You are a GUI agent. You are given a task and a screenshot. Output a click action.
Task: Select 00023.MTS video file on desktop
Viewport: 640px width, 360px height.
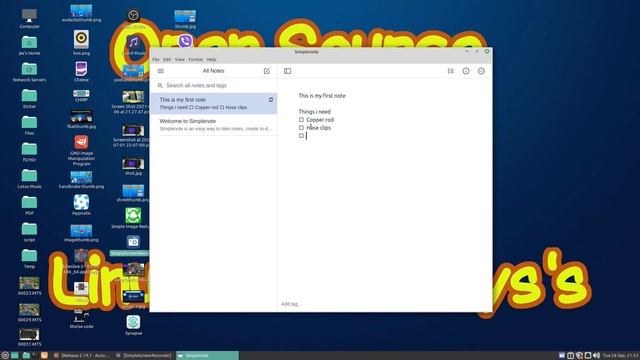29,285
